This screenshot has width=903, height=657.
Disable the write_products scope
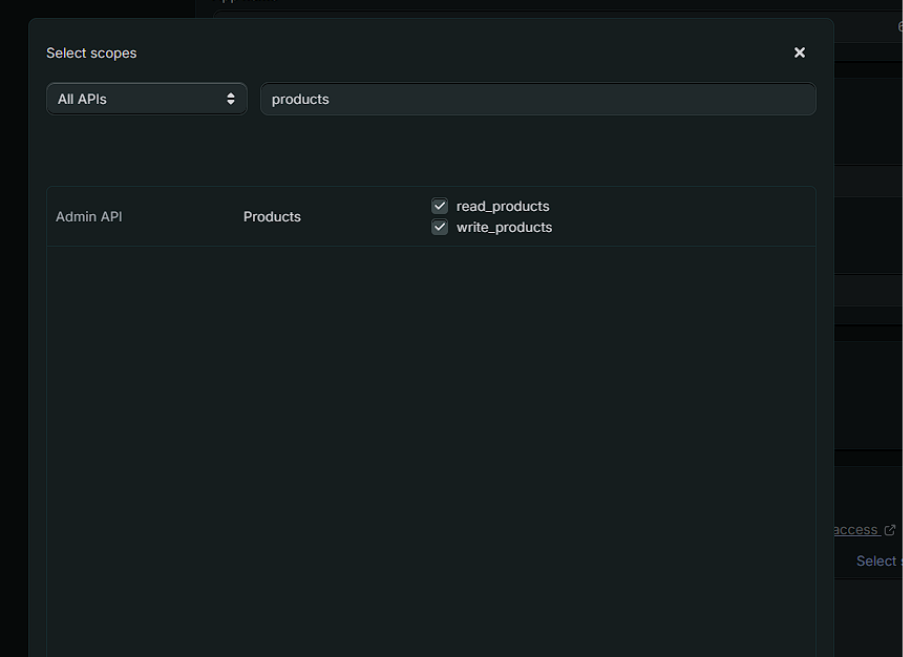(439, 226)
